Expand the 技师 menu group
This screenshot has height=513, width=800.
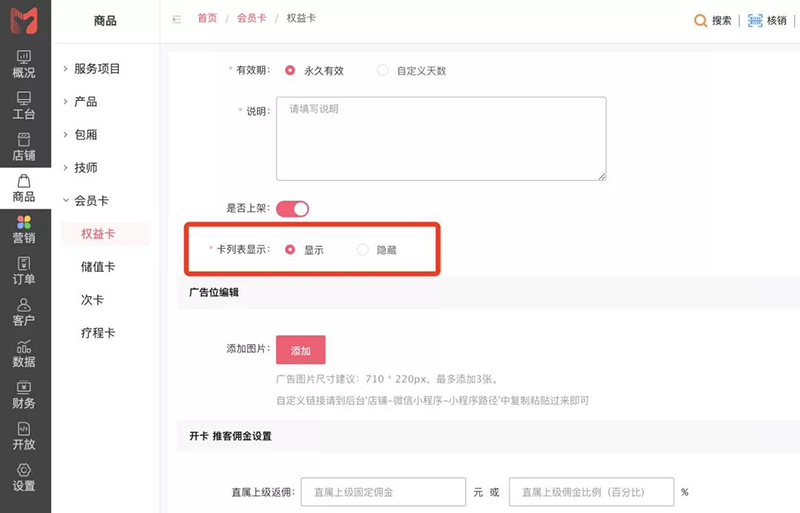[86, 167]
